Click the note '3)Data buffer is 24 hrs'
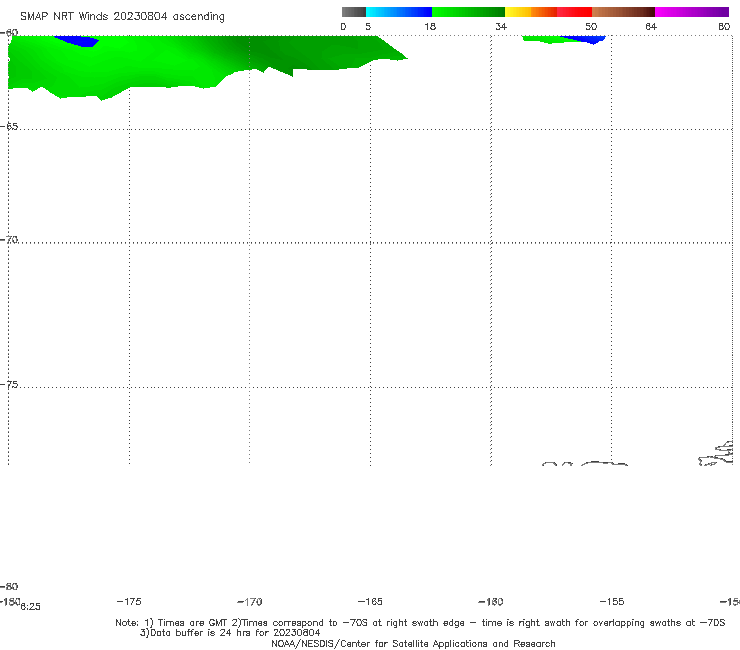 click(x=230, y=633)
